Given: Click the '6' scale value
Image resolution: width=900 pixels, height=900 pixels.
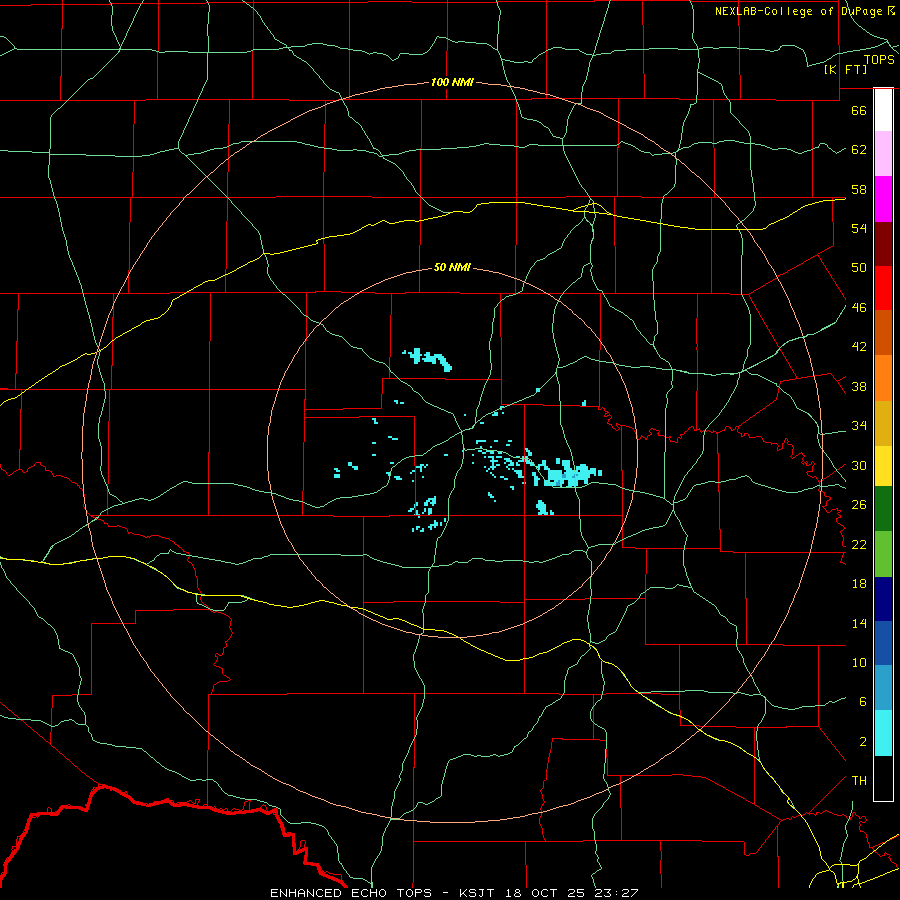Looking at the screenshot, I should (x=863, y=702).
